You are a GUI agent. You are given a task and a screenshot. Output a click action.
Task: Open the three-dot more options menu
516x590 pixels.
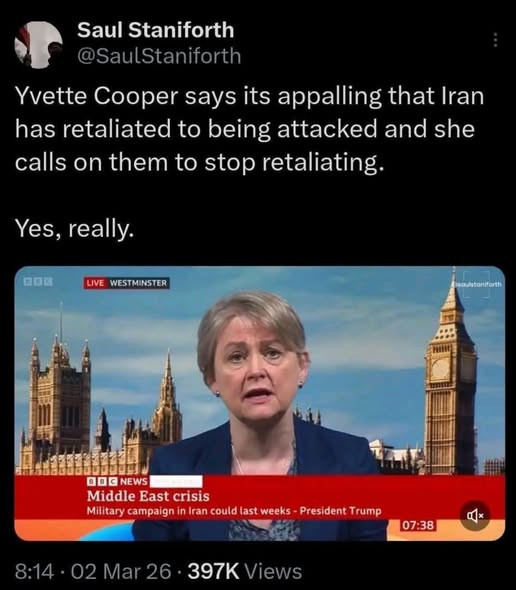click(495, 40)
